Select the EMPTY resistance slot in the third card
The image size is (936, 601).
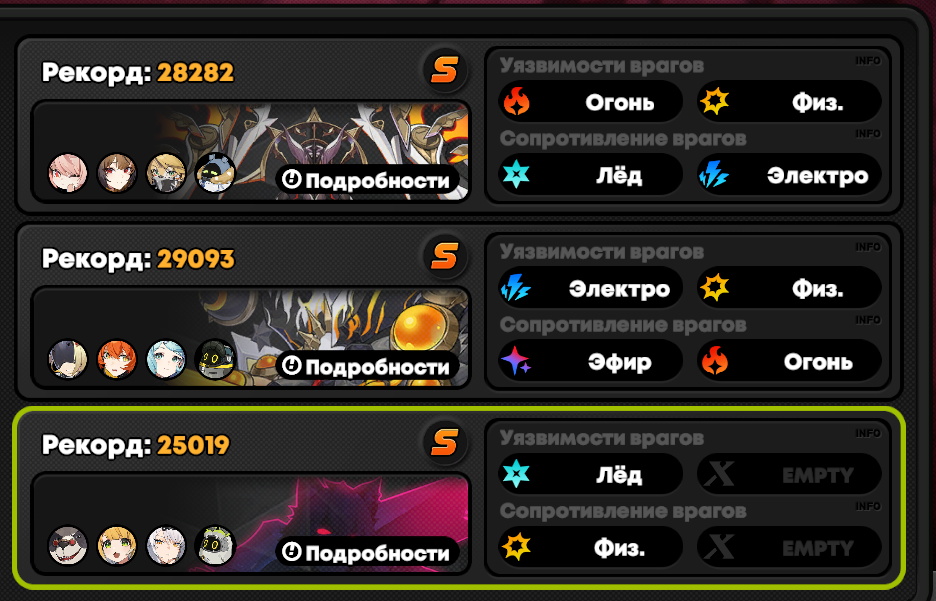tap(789, 547)
